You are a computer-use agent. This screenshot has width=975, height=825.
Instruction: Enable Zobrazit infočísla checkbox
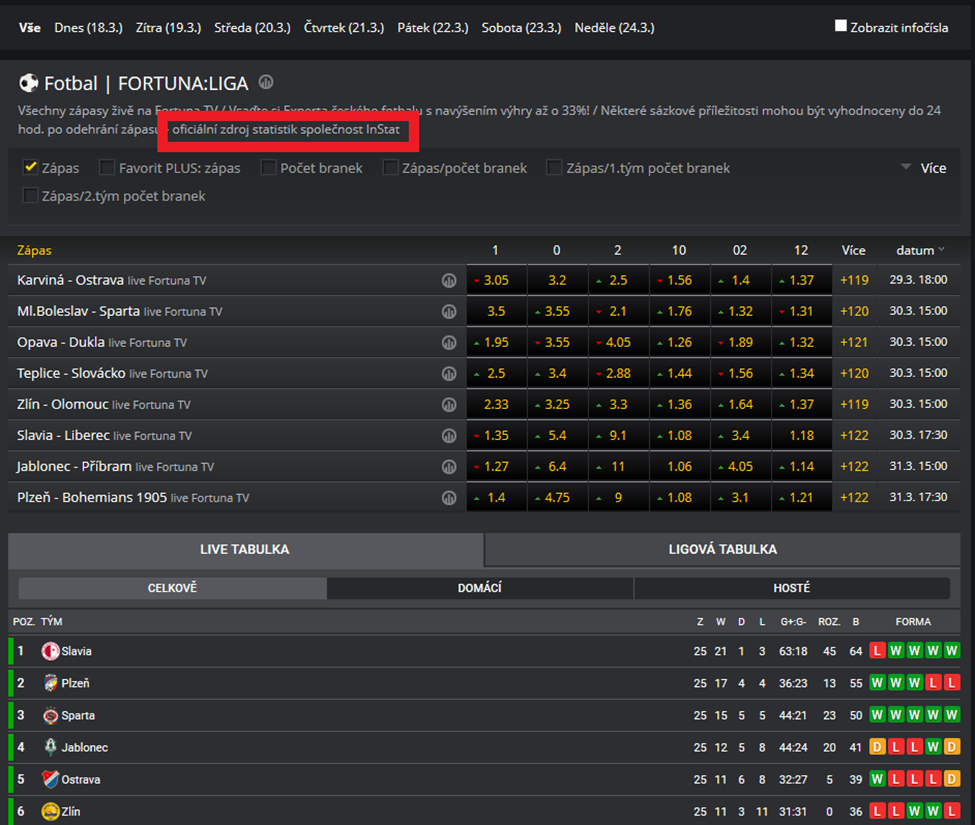pos(841,26)
